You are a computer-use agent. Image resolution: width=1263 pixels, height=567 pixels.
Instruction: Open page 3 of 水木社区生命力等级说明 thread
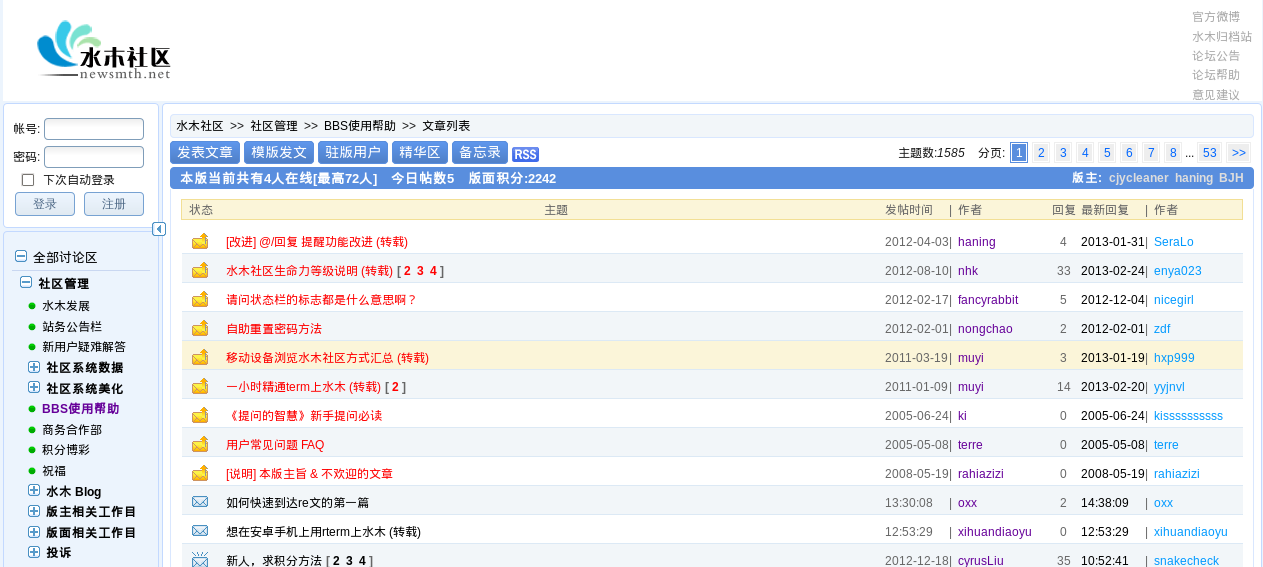pyautogui.click(x=421, y=271)
